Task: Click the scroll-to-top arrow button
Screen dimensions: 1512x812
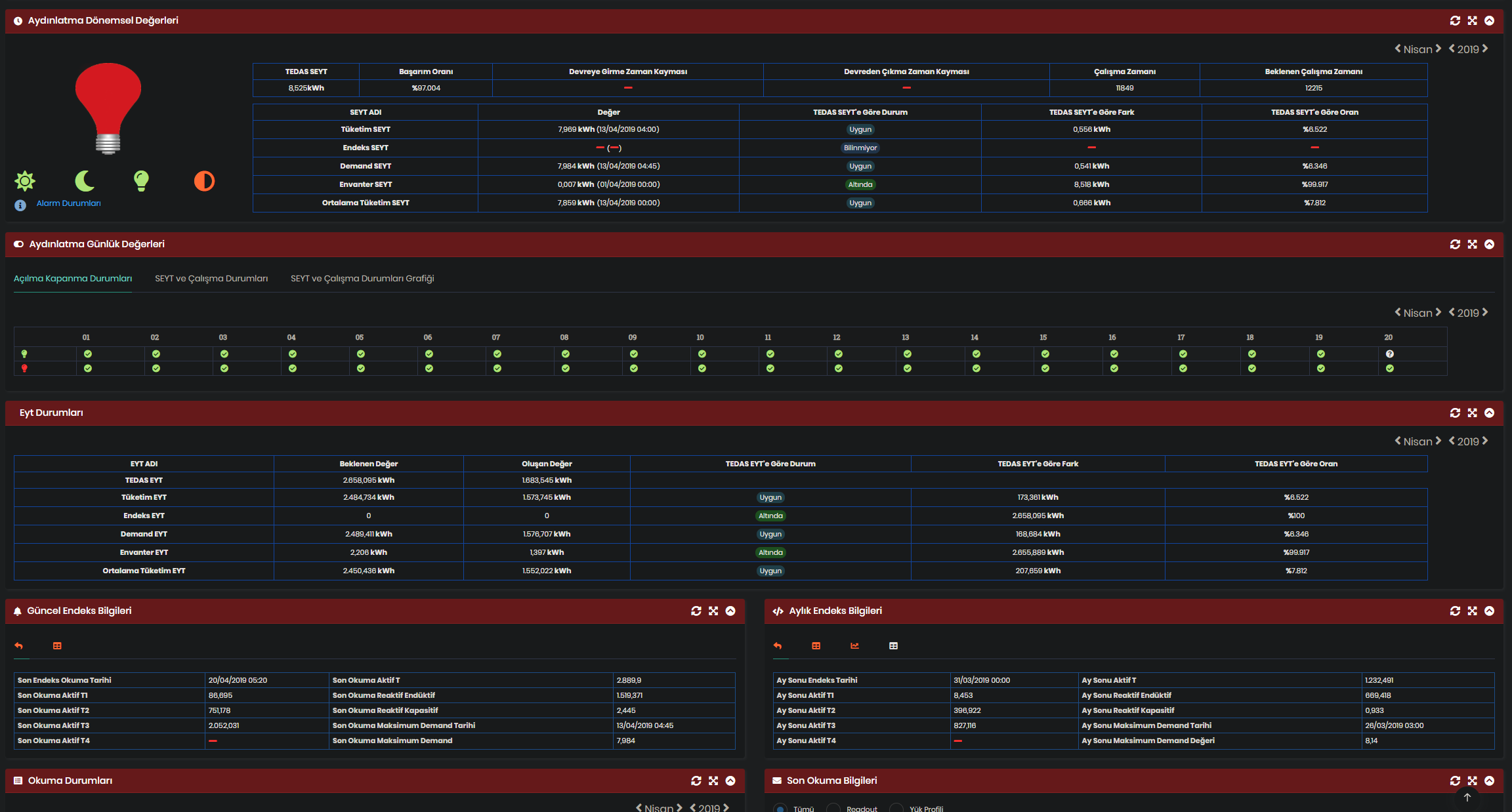Action: pos(1467,798)
